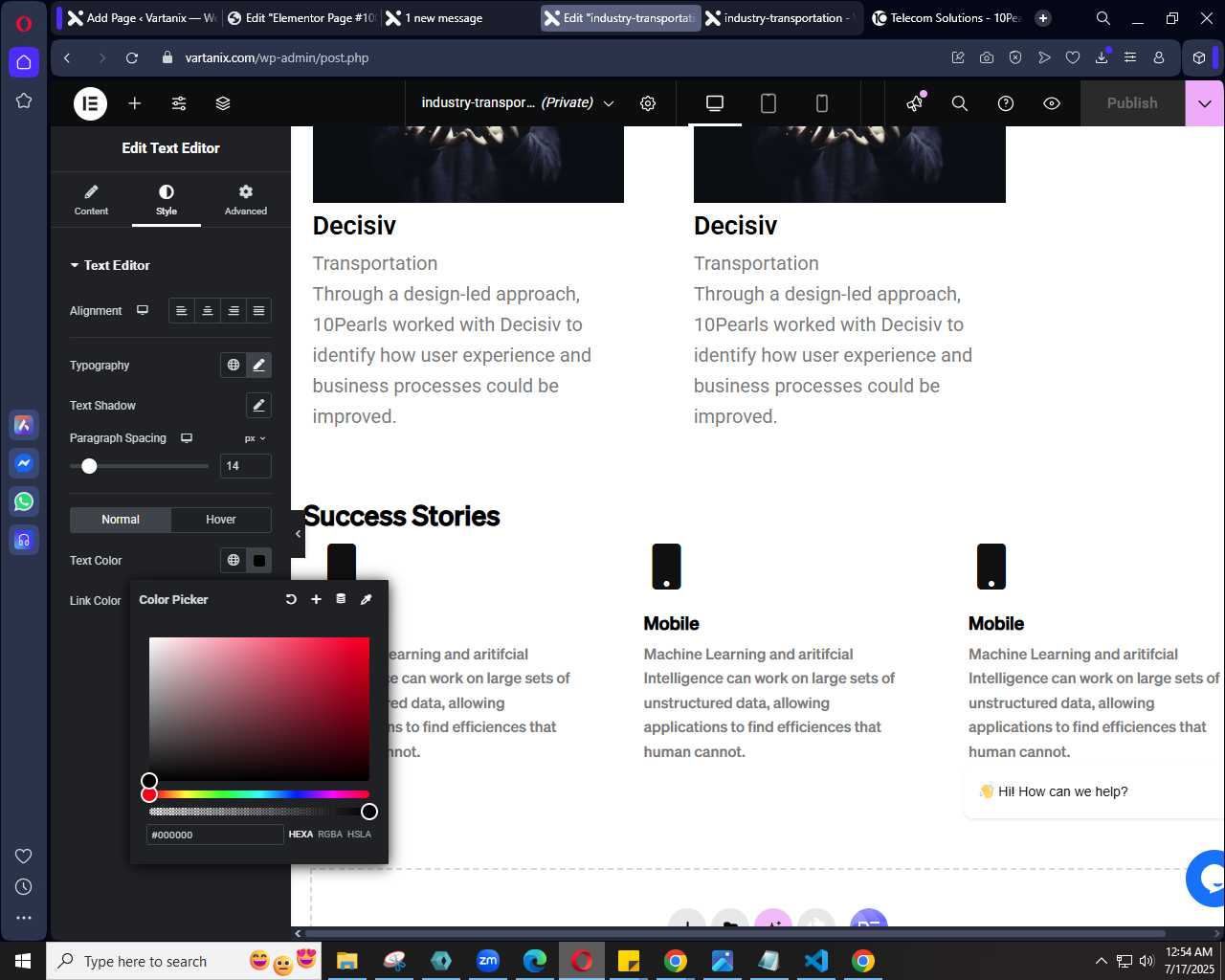Set alignment to justified

258,311
